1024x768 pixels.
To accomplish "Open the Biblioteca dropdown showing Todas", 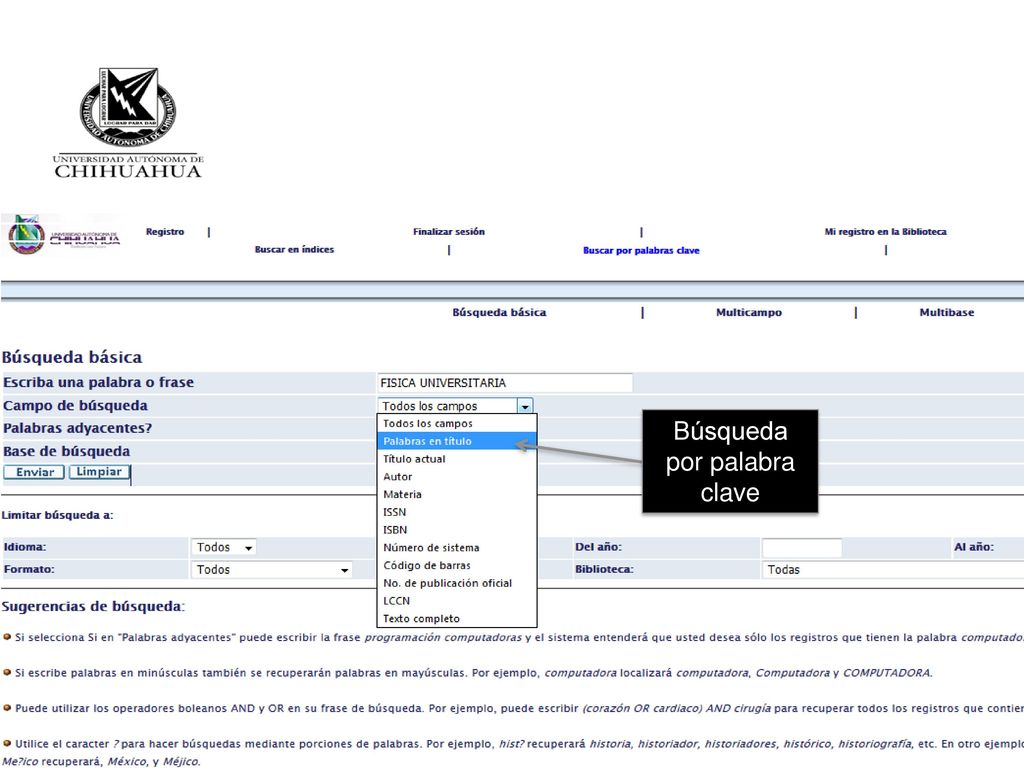I will (x=893, y=569).
